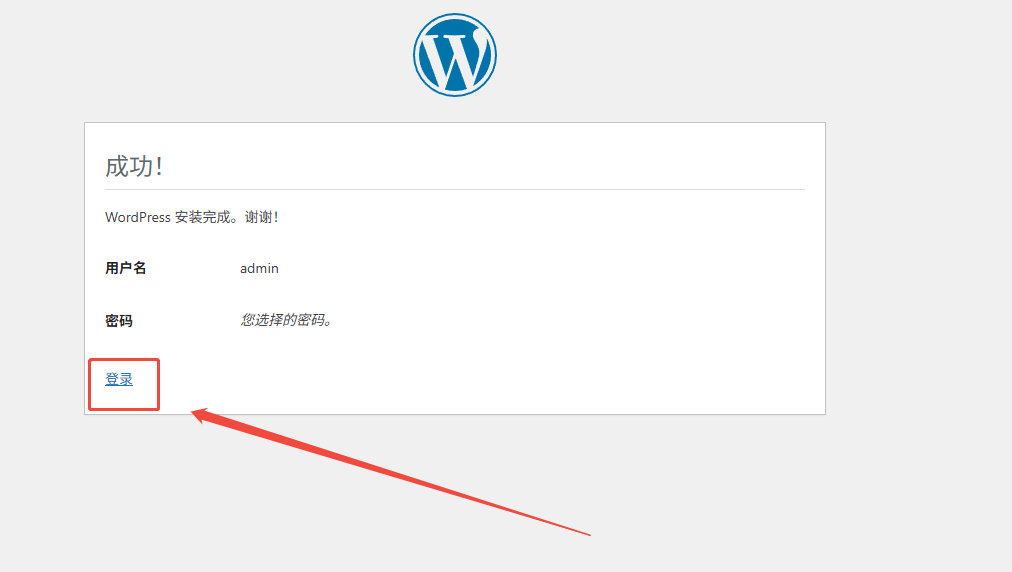Select the 成功! heading text
The height and width of the screenshot is (572, 1012).
134,167
